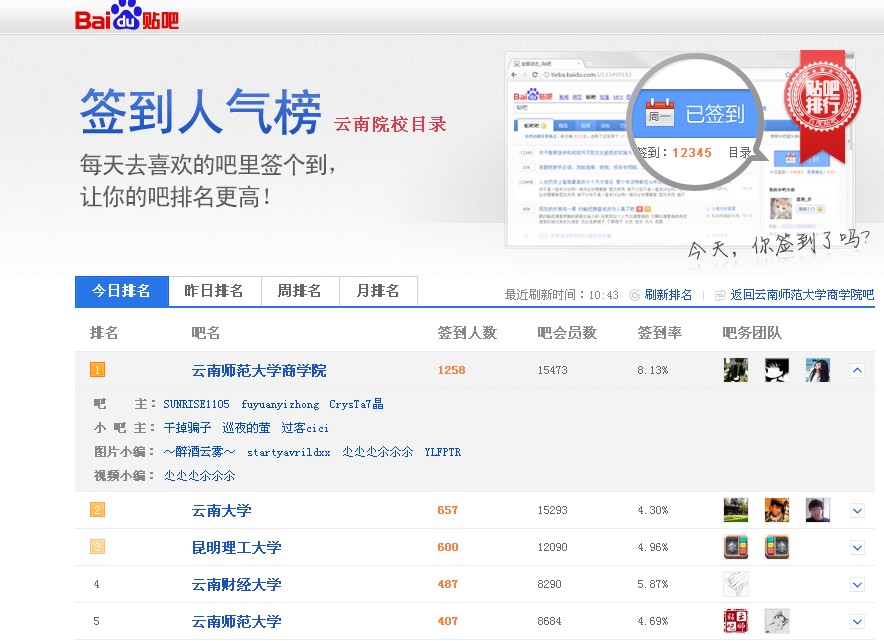This screenshot has height=641, width=884.
Task: Click the sign-in count 657
Action: click(x=448, y=510)
